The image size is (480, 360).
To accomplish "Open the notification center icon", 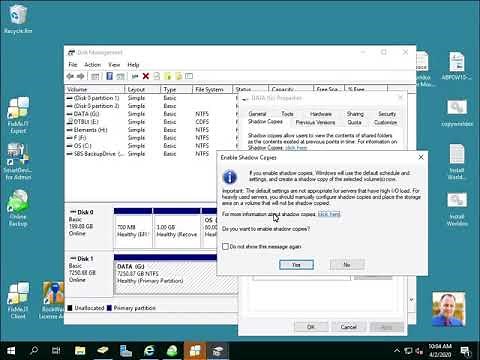I will (x=465, y=351).
